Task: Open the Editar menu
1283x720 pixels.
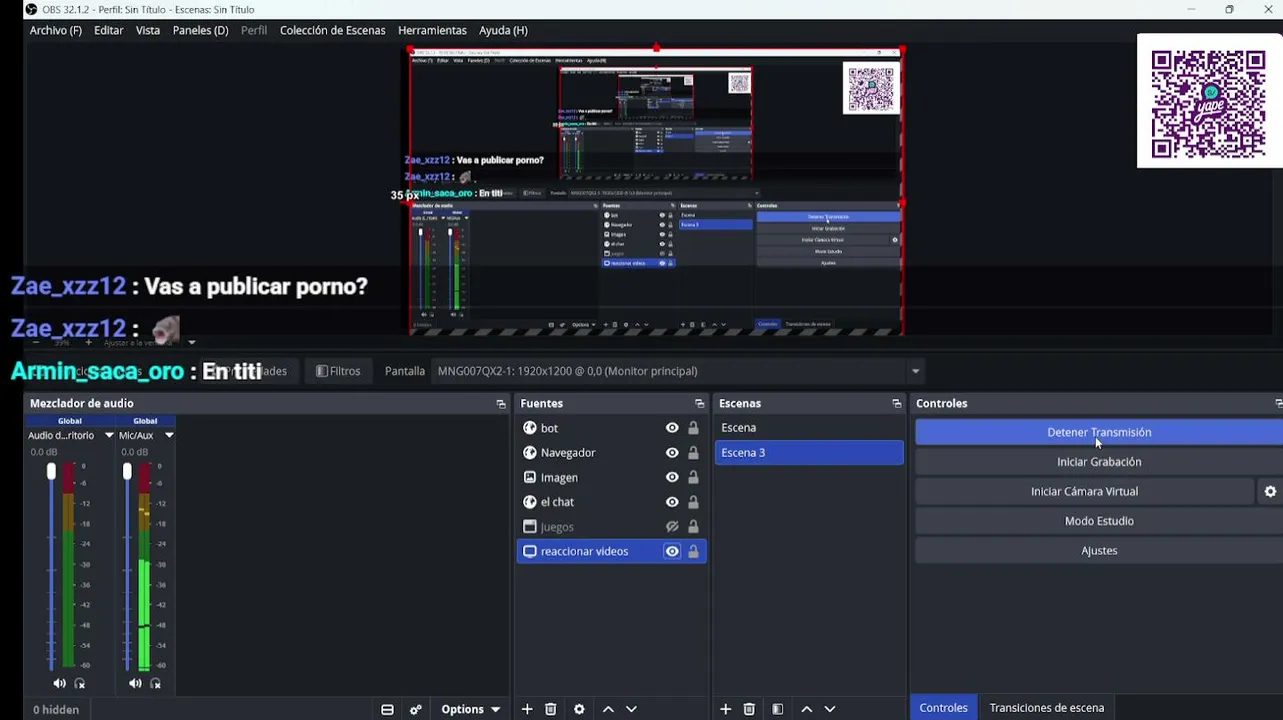Action: 109,30
